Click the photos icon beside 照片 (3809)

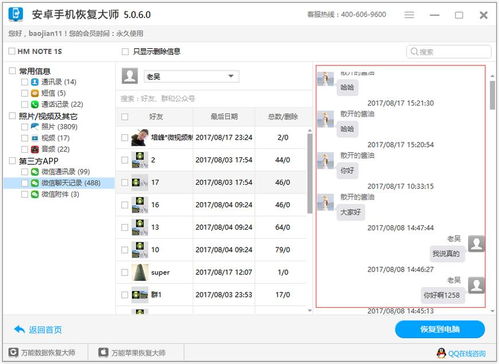(35, 127)
